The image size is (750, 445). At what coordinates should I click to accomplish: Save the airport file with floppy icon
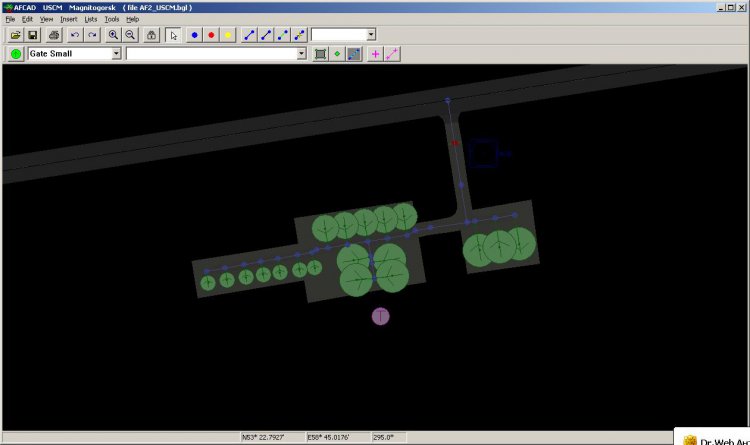(33, 35)
